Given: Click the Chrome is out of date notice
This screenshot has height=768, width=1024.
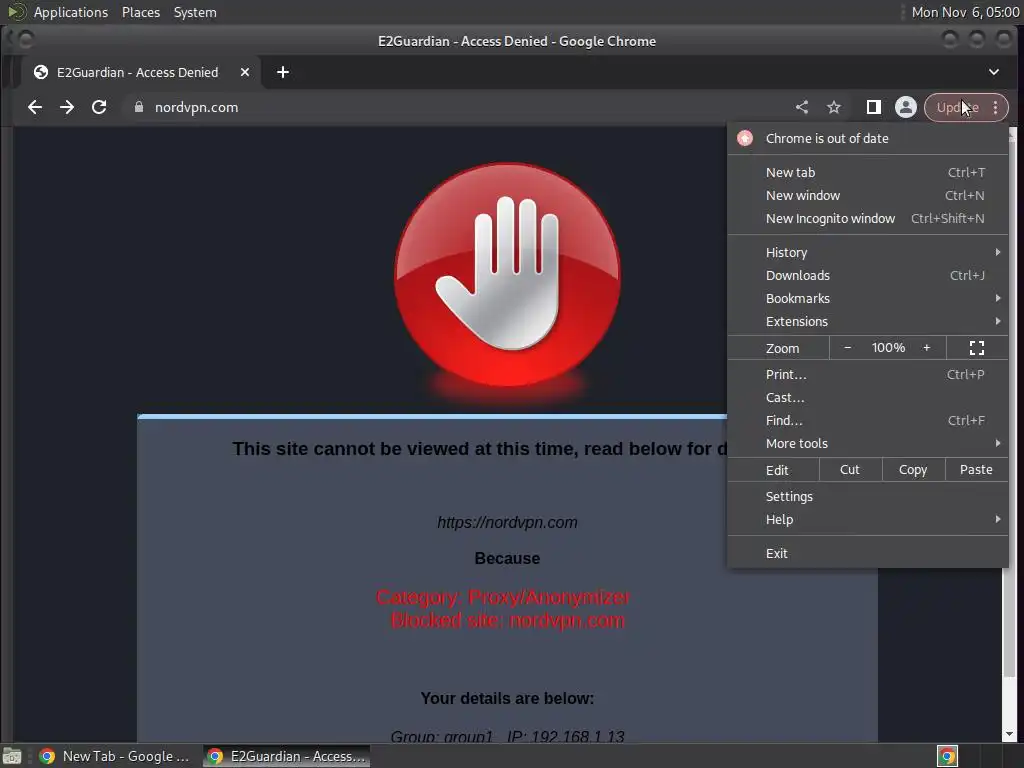Looking at the screenshot, I should [x=867, y=138].
